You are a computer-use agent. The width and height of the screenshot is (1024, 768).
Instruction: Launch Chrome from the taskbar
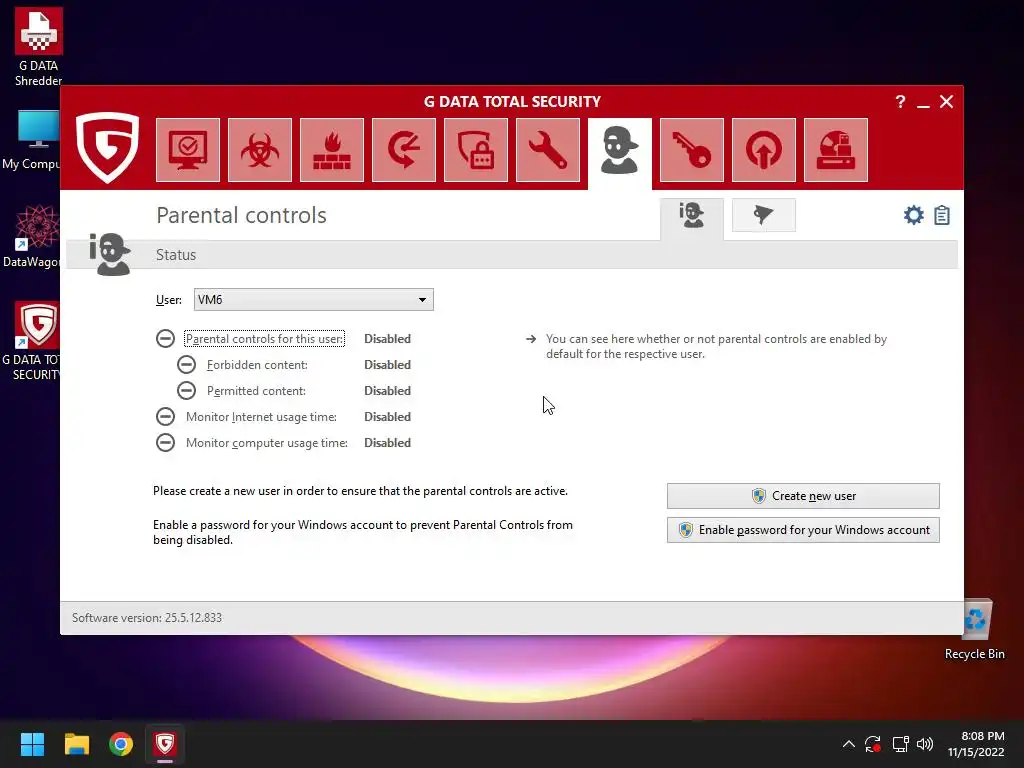point(121,744)
